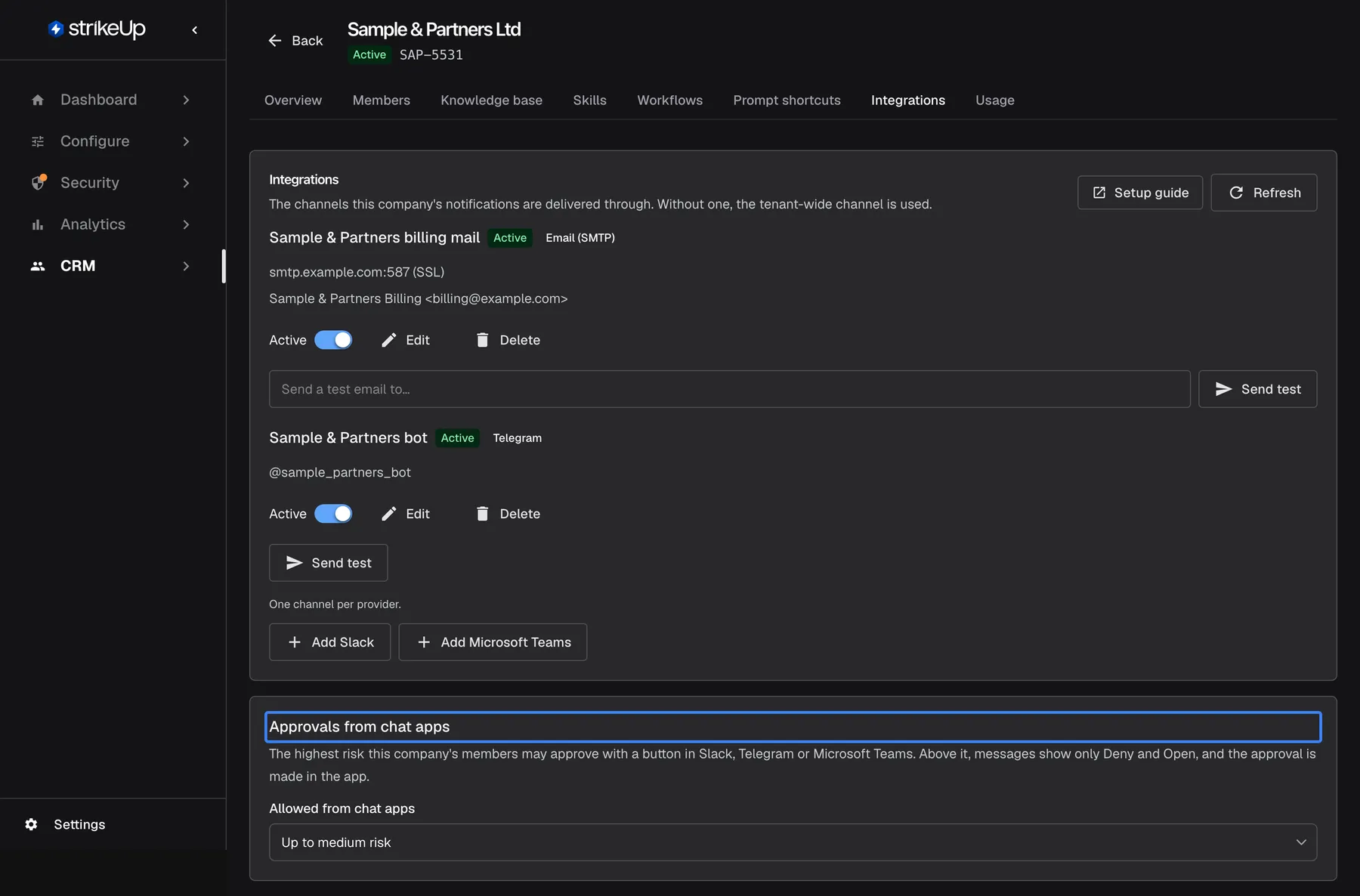Refresh the integrations list
This screenshot has height=896, width=1360.
tap(1264, 193)
